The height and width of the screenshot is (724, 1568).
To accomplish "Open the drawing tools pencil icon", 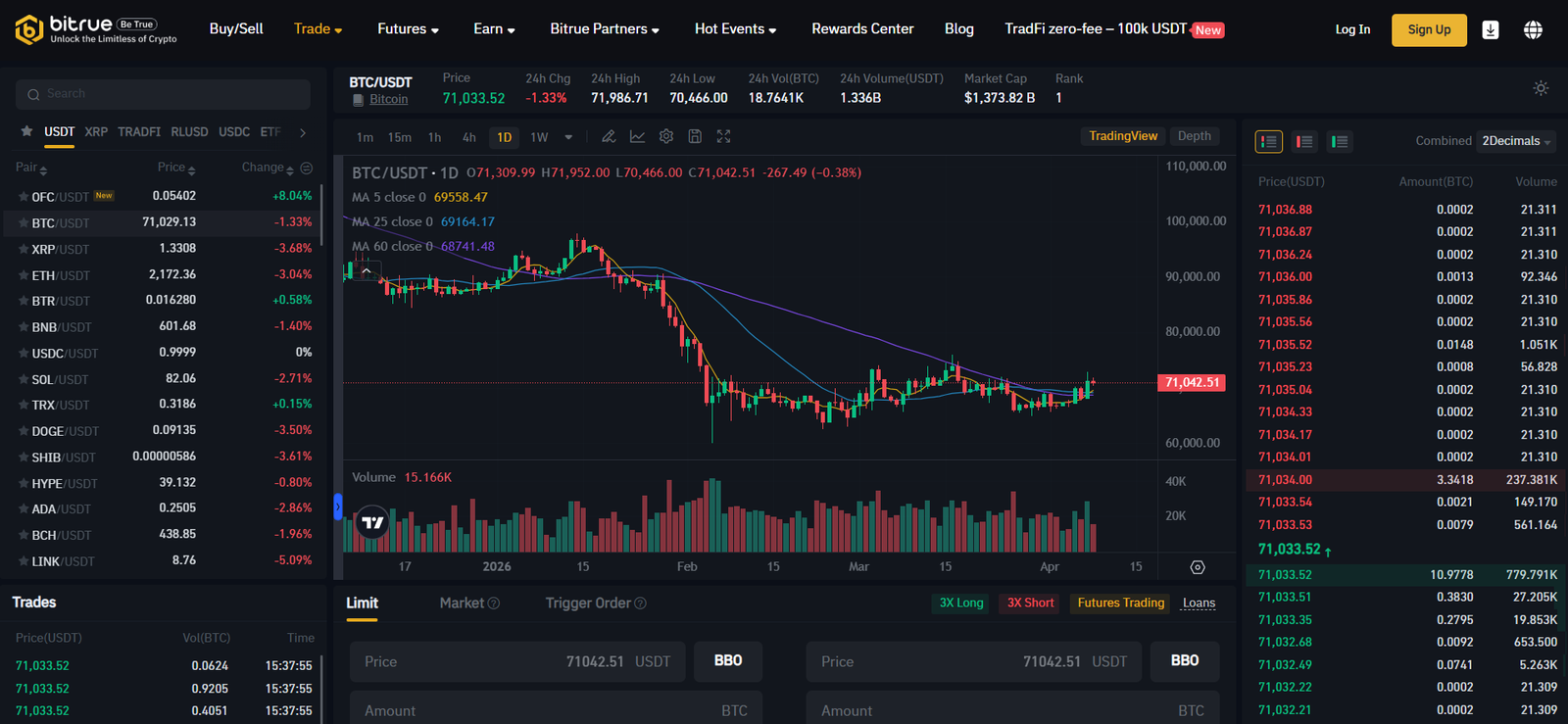I will [609, 136].
